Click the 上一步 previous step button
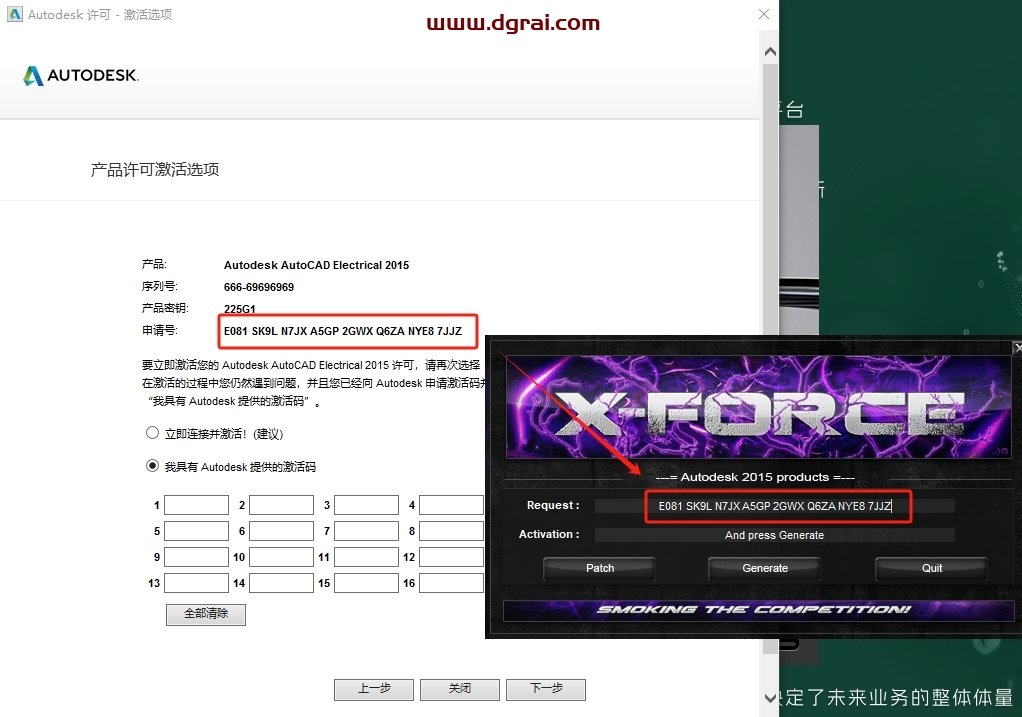 tap(374, 689)
